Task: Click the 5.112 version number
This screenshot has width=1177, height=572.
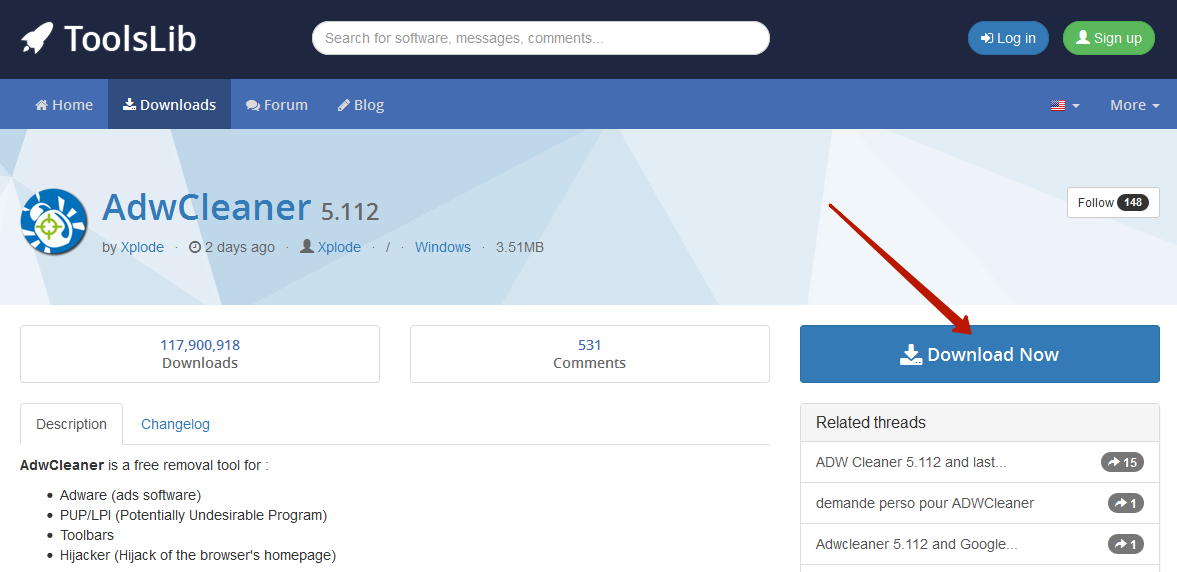Action: (x=350, y=212)
